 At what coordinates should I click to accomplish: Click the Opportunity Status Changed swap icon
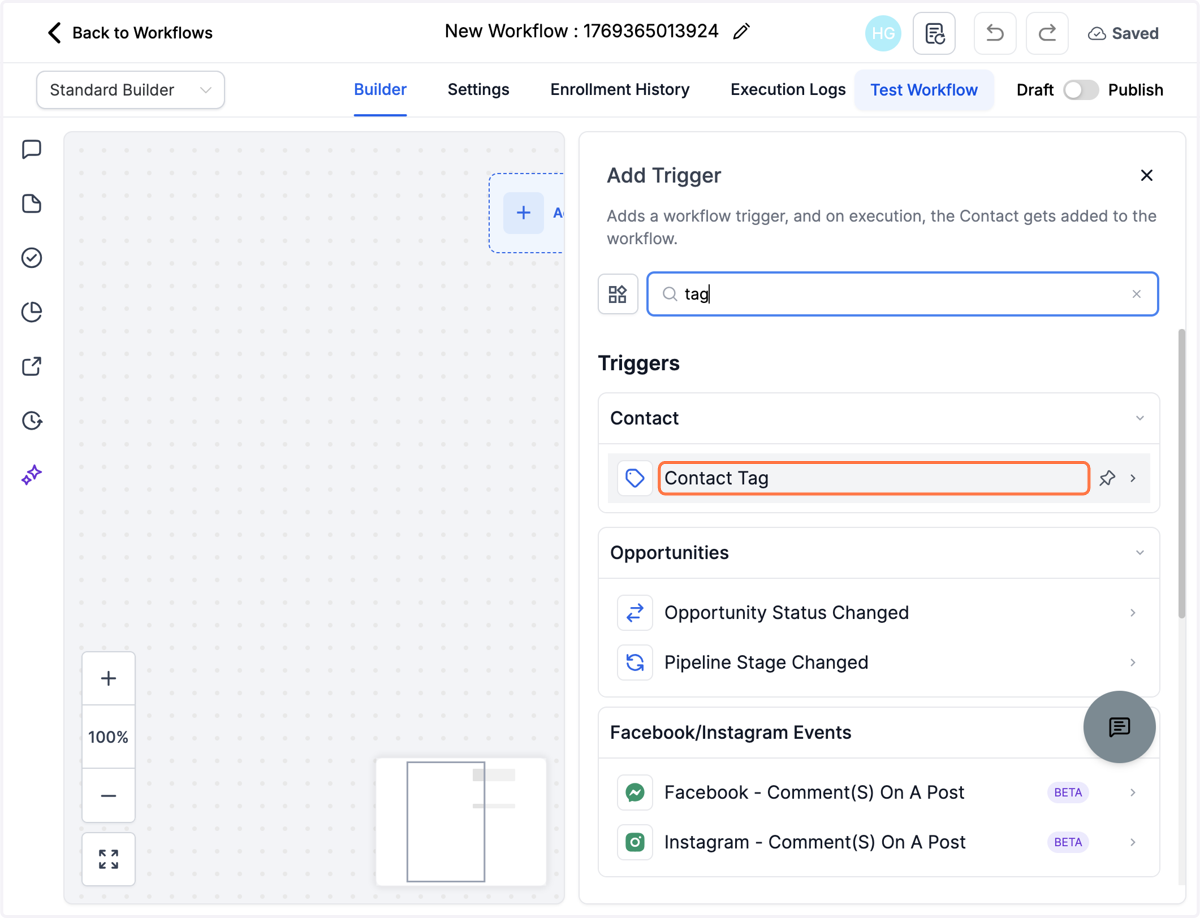(635, 613)
